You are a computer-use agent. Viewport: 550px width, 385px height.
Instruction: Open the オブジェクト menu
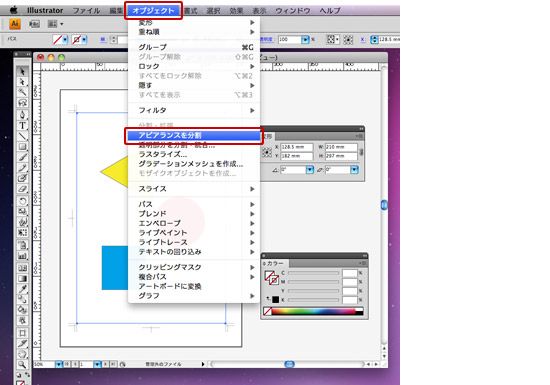pyautogui.click(x=153, y=11)
